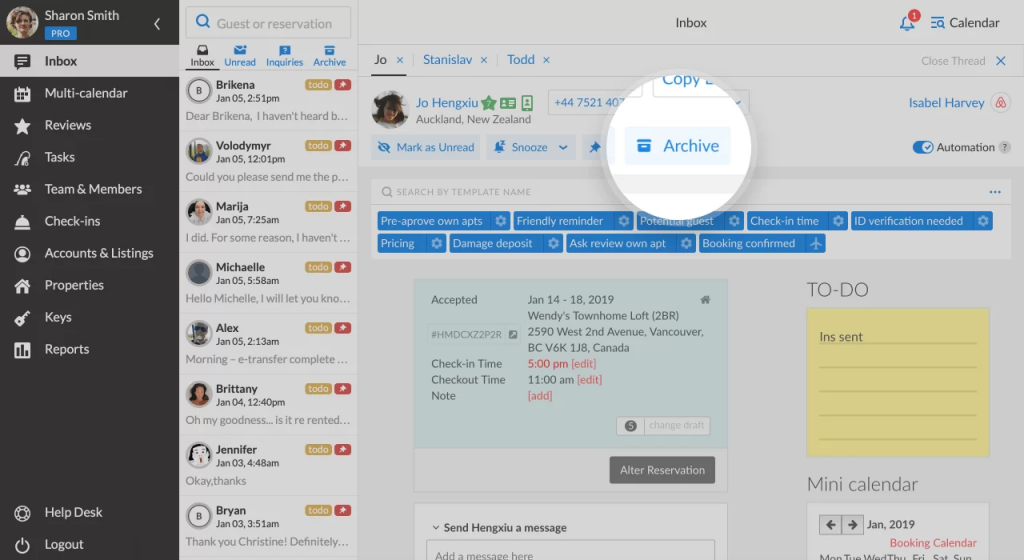Go to previous month in Mini calendar
The image size is (1024, 560).
831,524
